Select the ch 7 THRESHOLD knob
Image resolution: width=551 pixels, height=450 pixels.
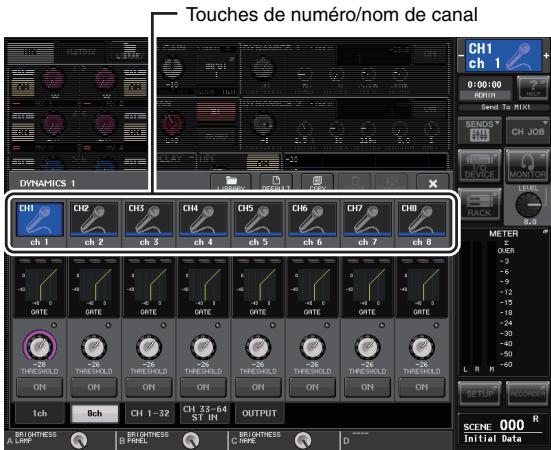(368, 347)
